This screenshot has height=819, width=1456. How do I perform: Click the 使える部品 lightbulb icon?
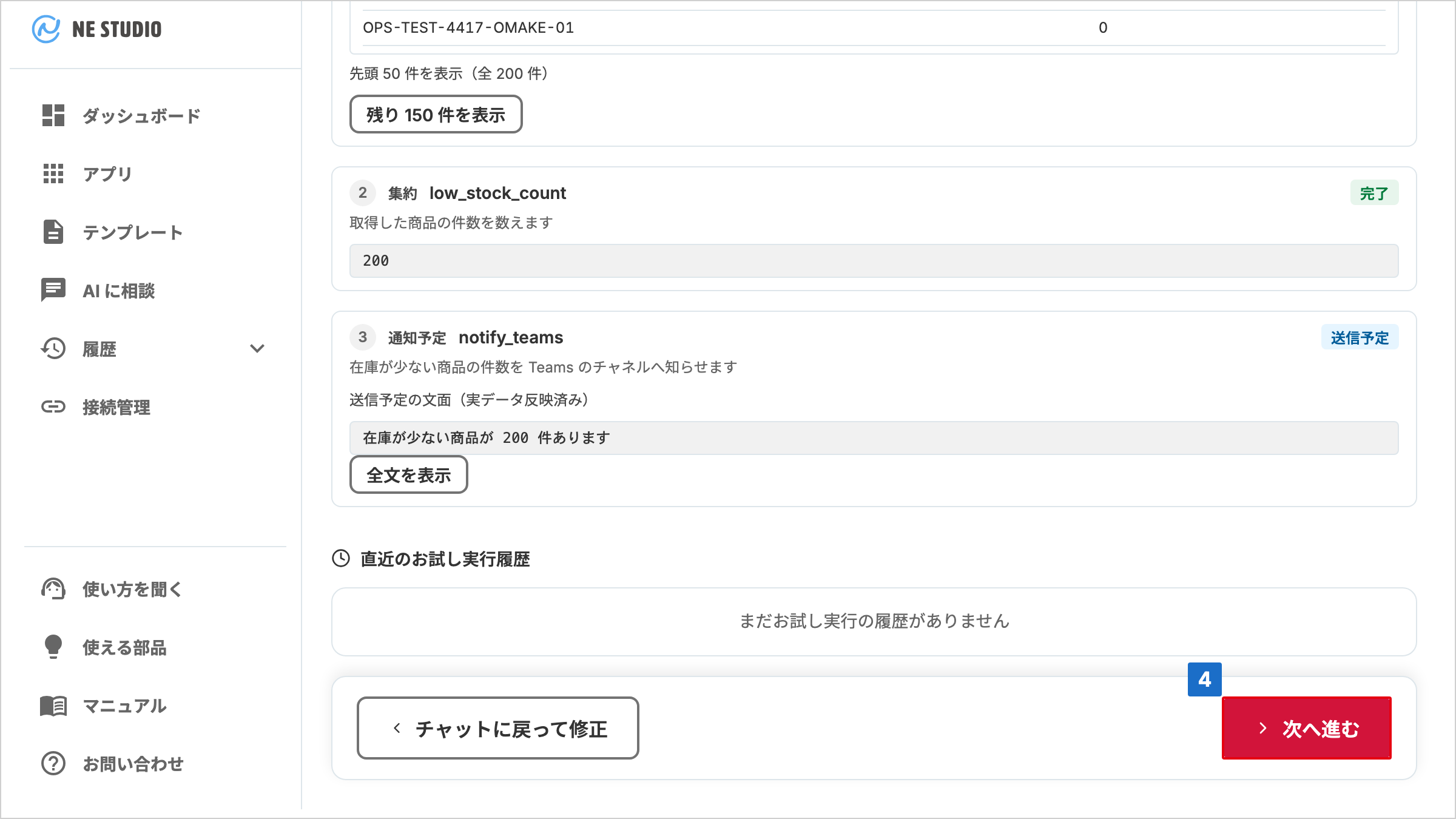53,647
